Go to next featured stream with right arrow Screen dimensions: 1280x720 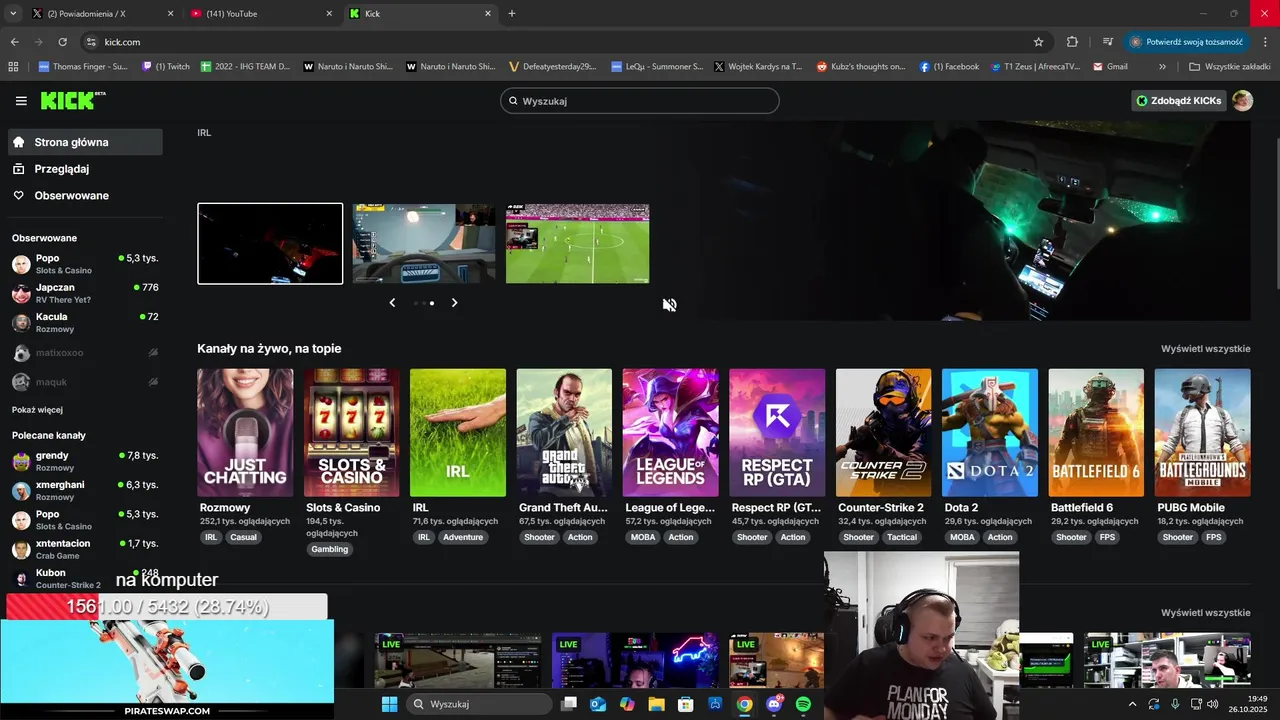[x=454, y=302]
